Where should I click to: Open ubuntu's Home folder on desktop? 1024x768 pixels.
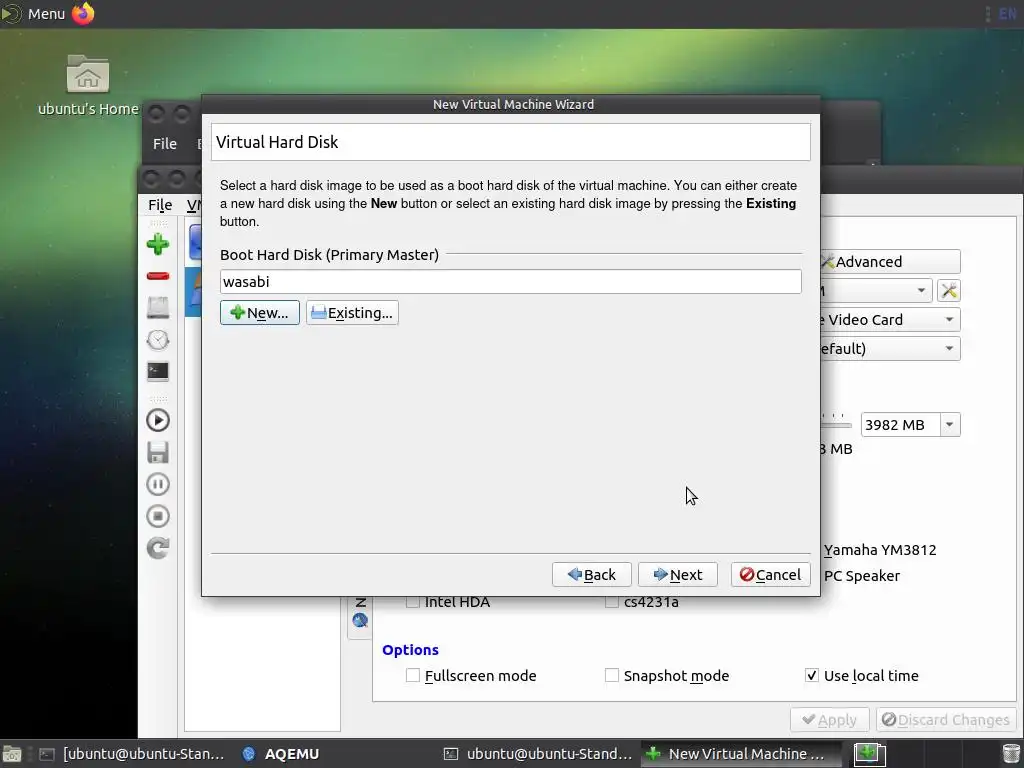pyautogui.click(x=88, y=86)
